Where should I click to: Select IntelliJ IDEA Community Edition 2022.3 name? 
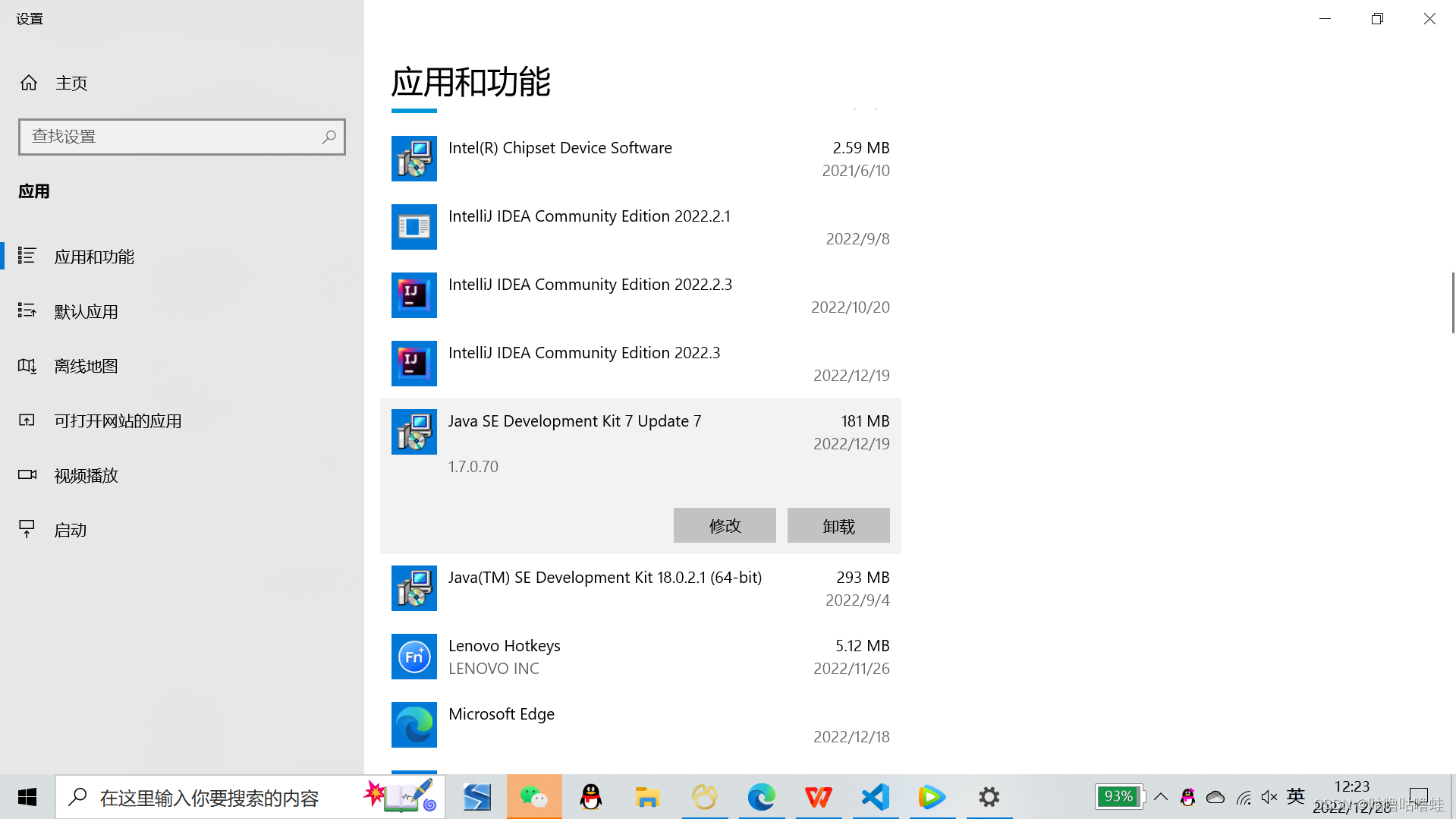pyautogui.click(x=584, y=353)
